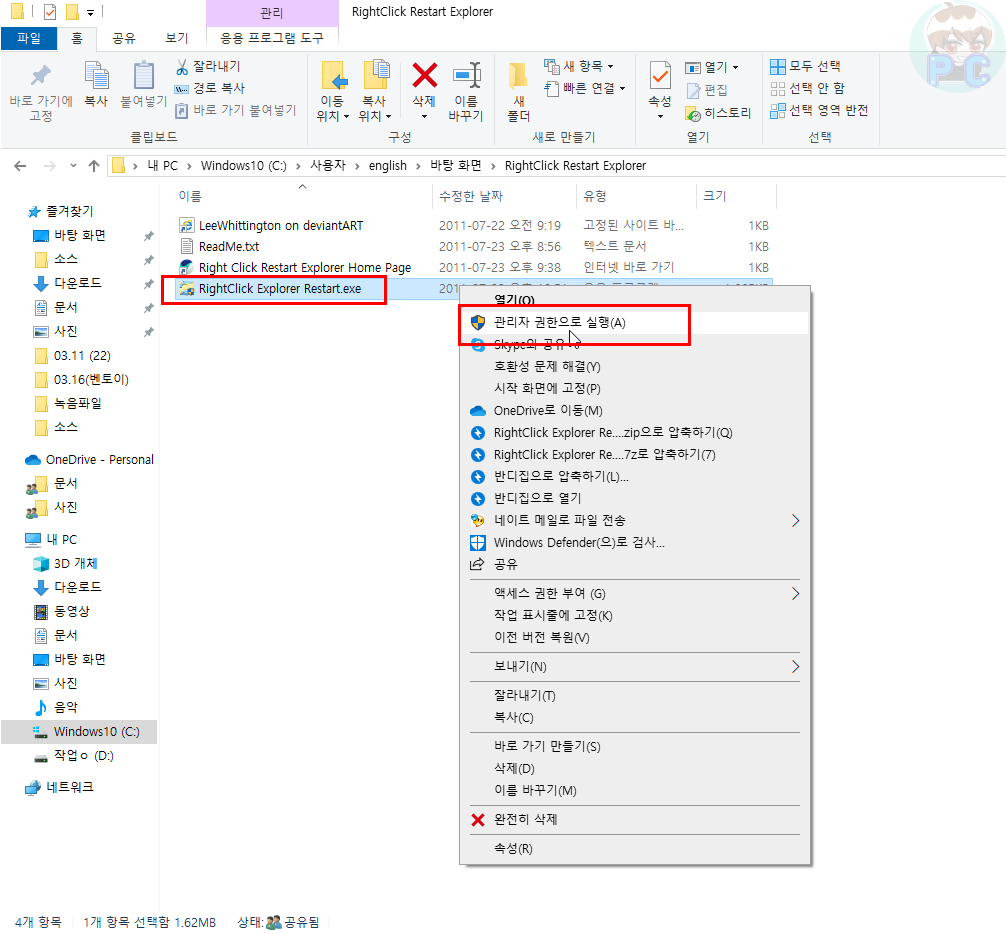Choose 호환성 문제 해결 menu entry
The width and height of the screenshot is (1006, 934).
pos(635,367)
